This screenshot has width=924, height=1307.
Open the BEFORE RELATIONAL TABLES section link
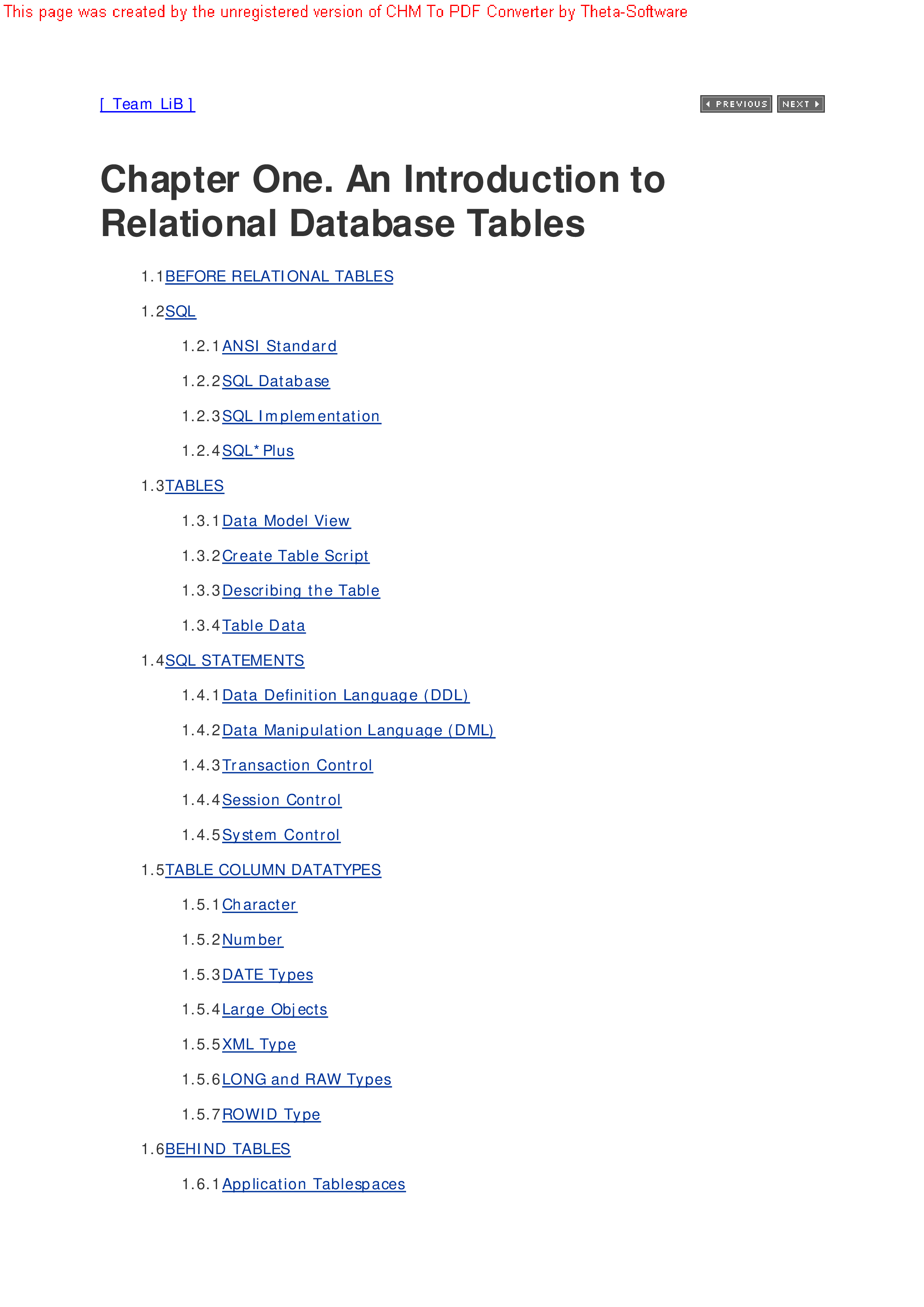pos(279,277)
